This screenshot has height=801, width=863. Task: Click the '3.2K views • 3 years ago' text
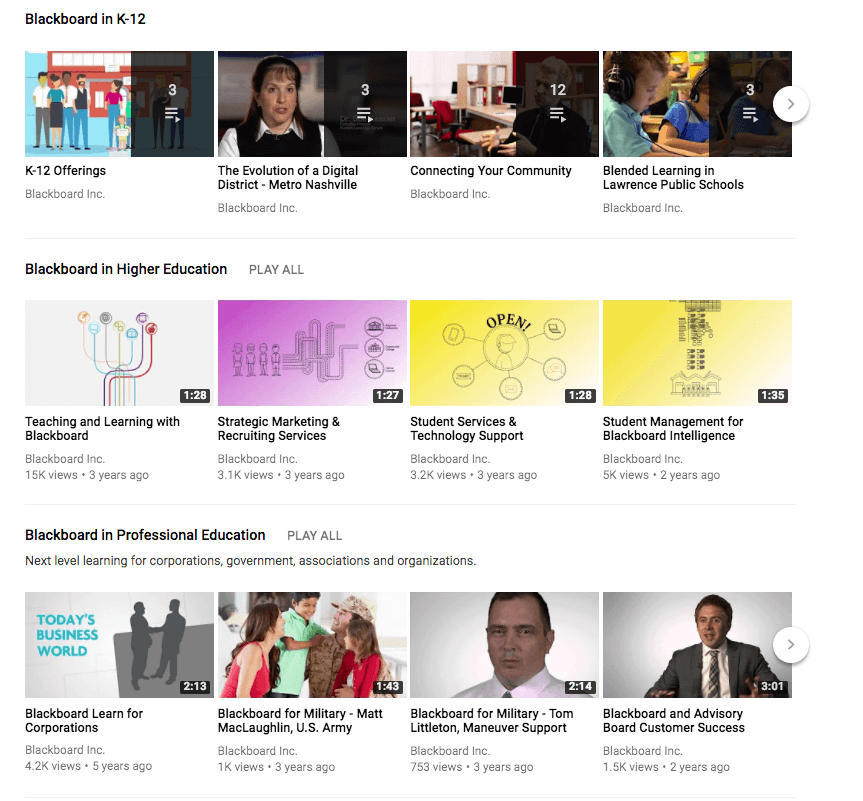(x=474, y=475)
